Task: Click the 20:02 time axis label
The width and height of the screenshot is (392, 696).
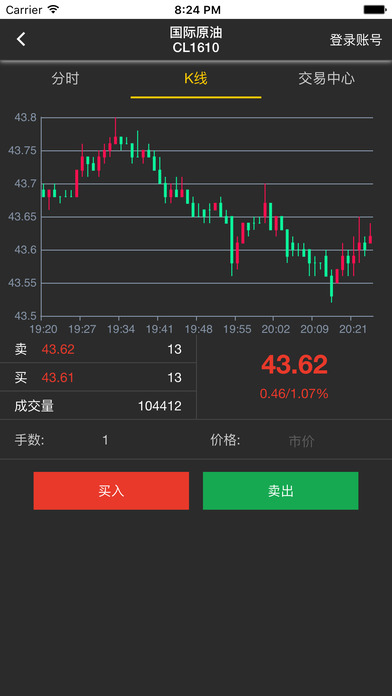Action: click(x=275, y=329)
